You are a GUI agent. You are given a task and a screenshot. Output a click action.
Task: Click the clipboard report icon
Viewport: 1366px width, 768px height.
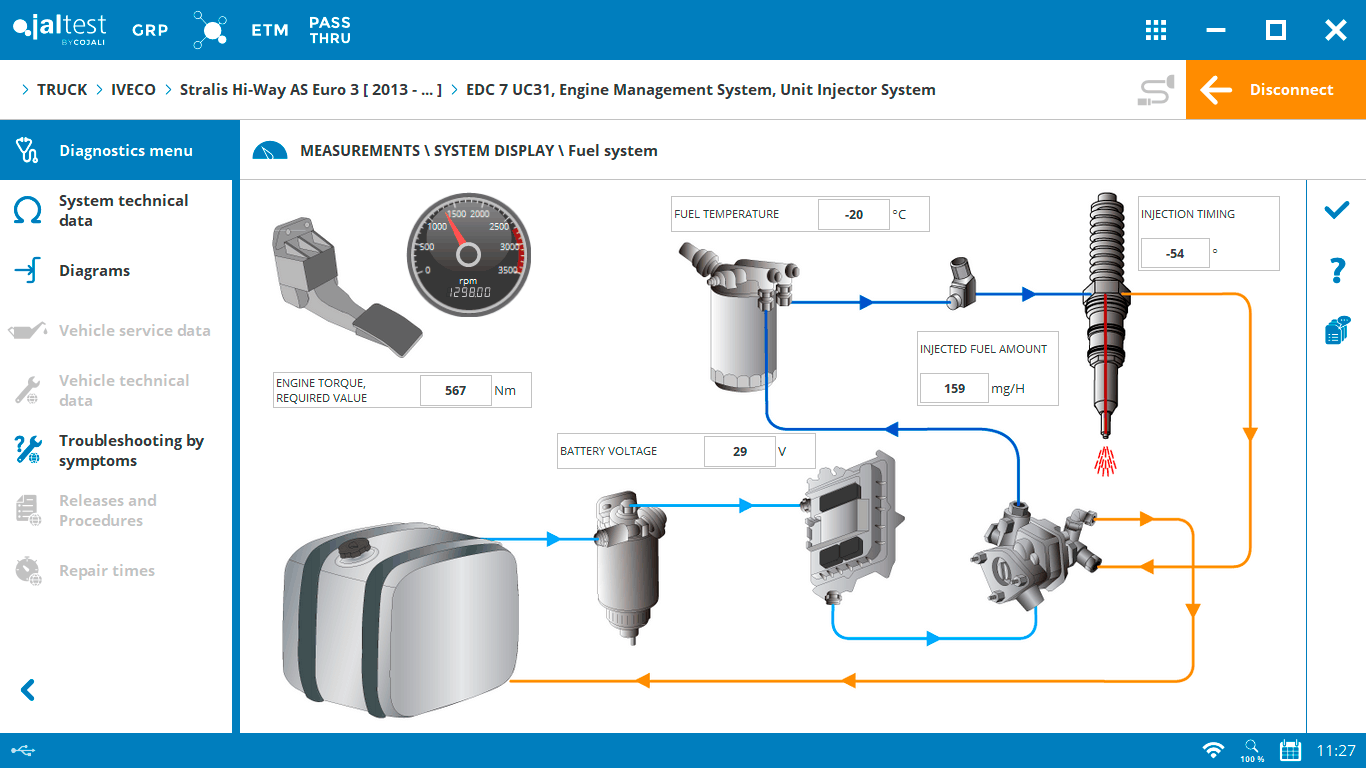point(1336,331)
